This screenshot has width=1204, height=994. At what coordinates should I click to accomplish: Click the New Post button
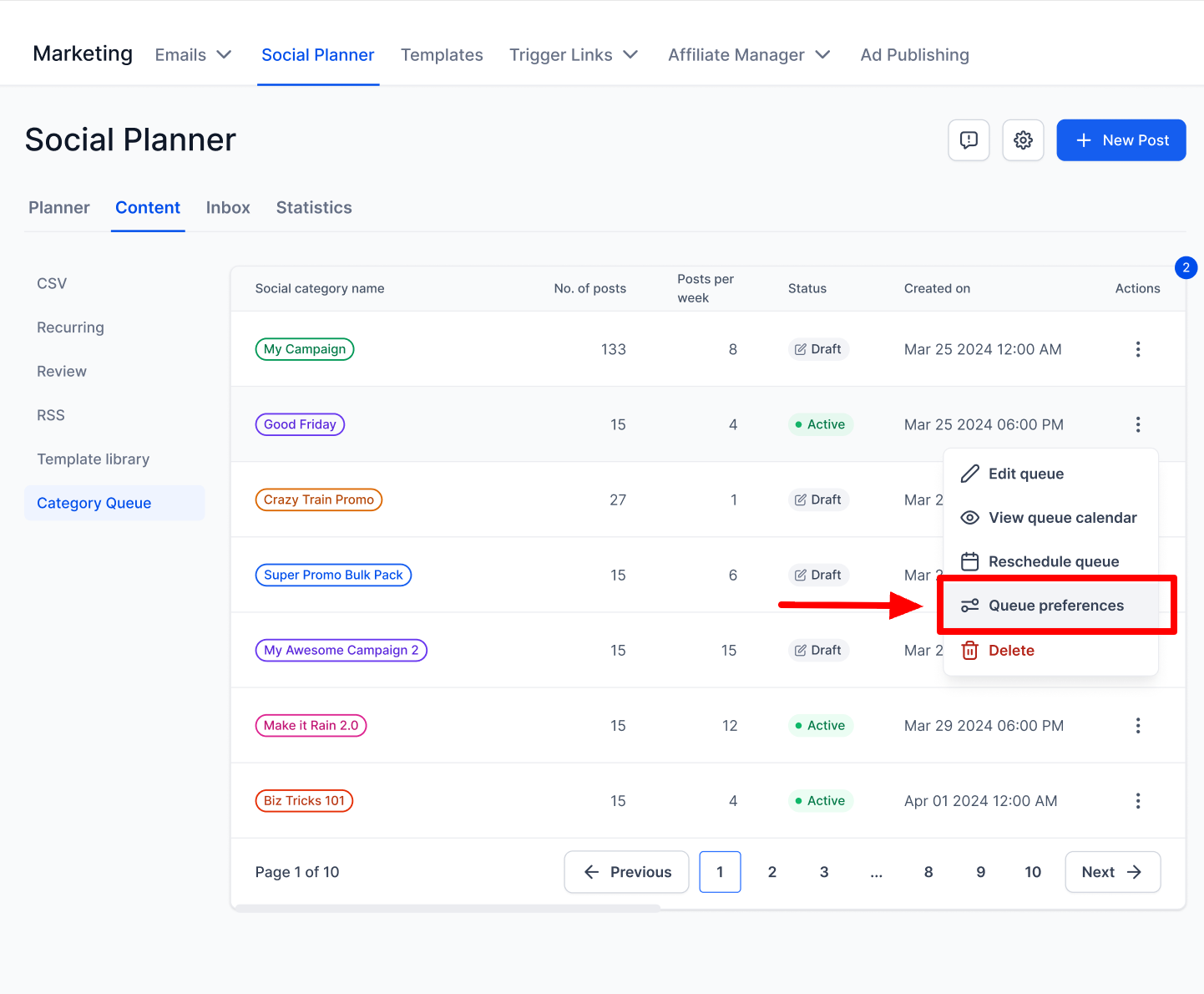tap(1121, 140)
